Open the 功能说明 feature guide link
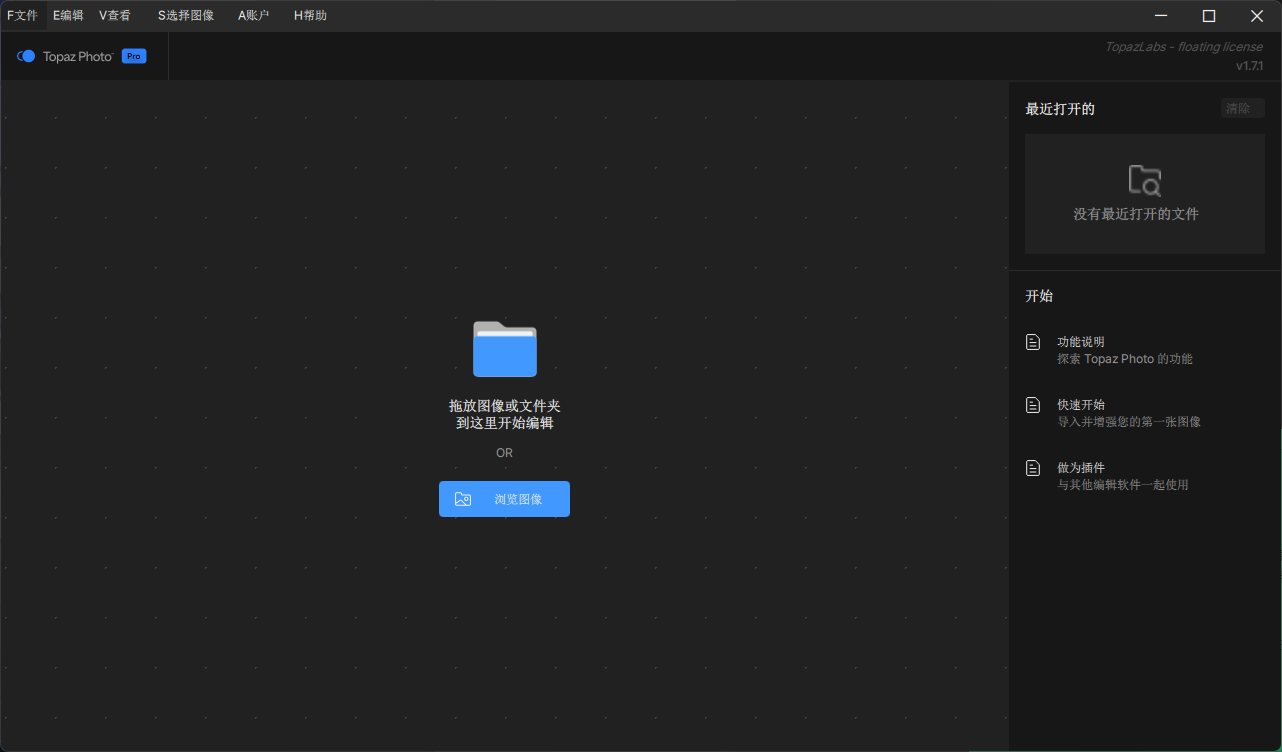This screenshot has height=752, width=1282. pyautogui.click(x=1081, y=342)
